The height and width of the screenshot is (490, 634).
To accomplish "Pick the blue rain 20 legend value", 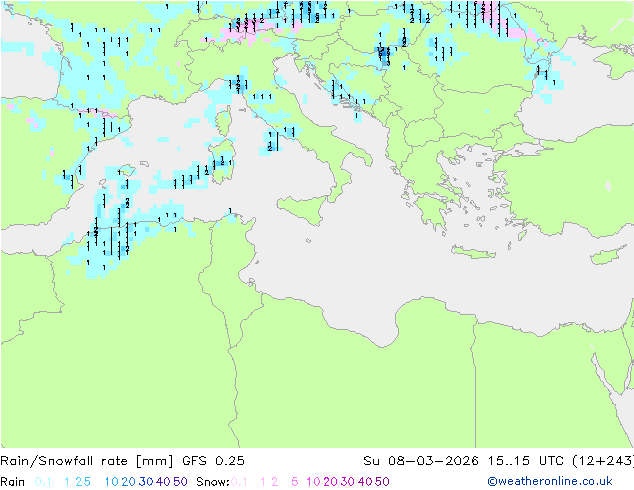I will point(129,482).
